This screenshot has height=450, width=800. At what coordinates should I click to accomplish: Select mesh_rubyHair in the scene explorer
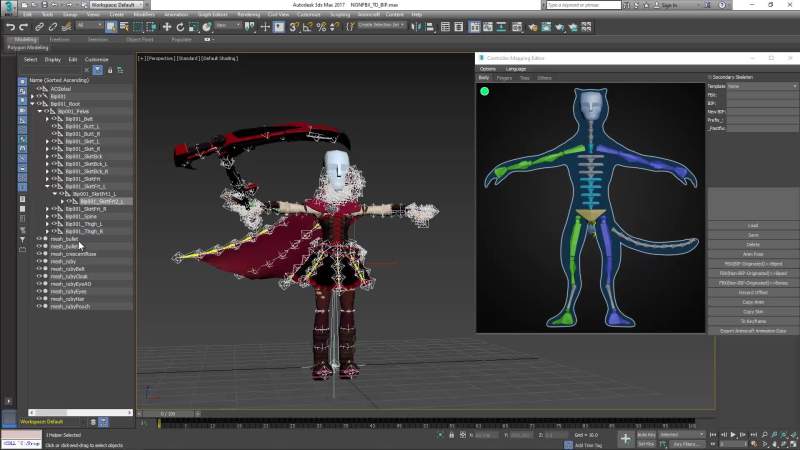(69, 299)
